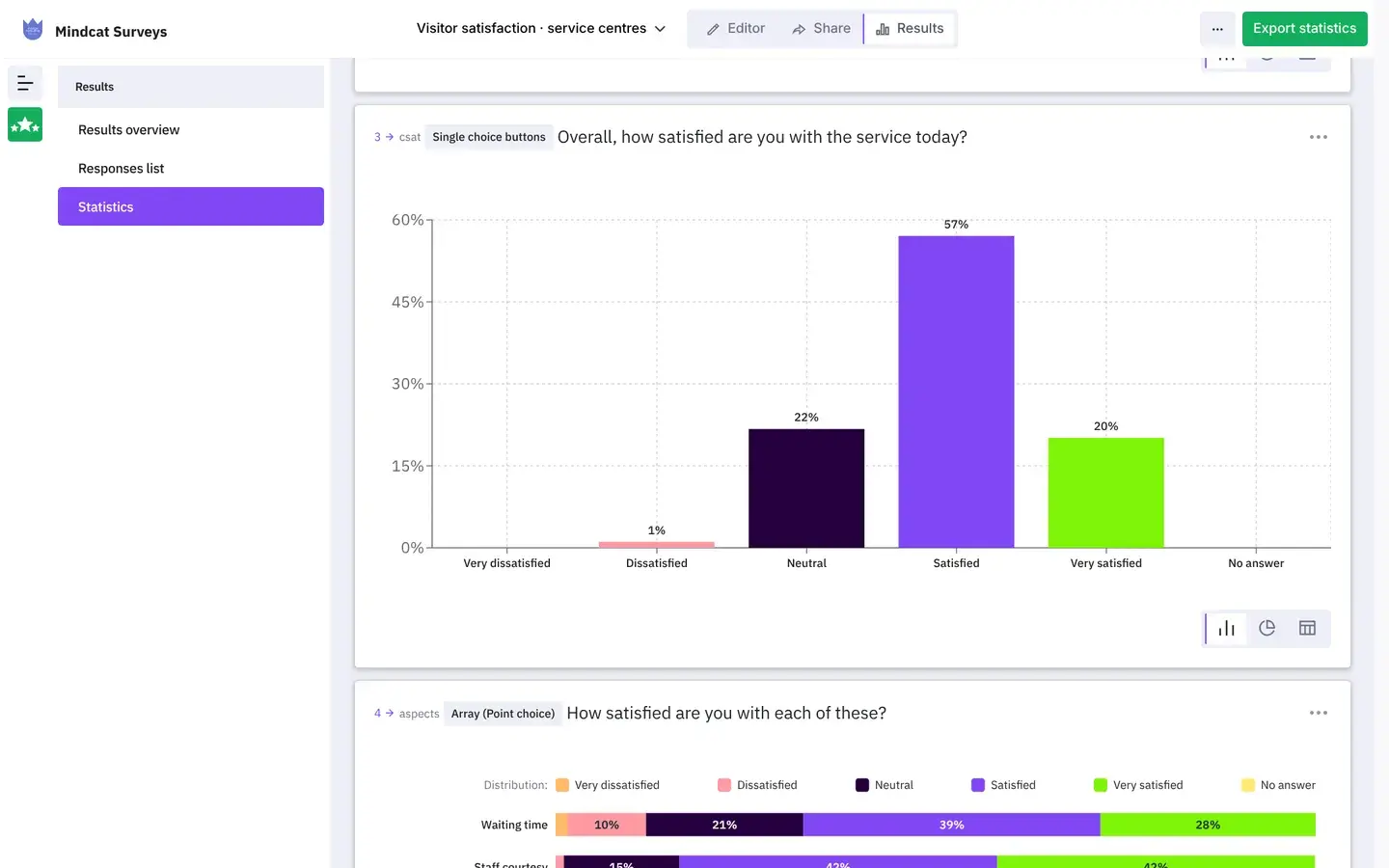This screenshot has height=868, width=1389.
Task: Switch question 3 to pie chart view
Action: click(x=1266, y=629)
